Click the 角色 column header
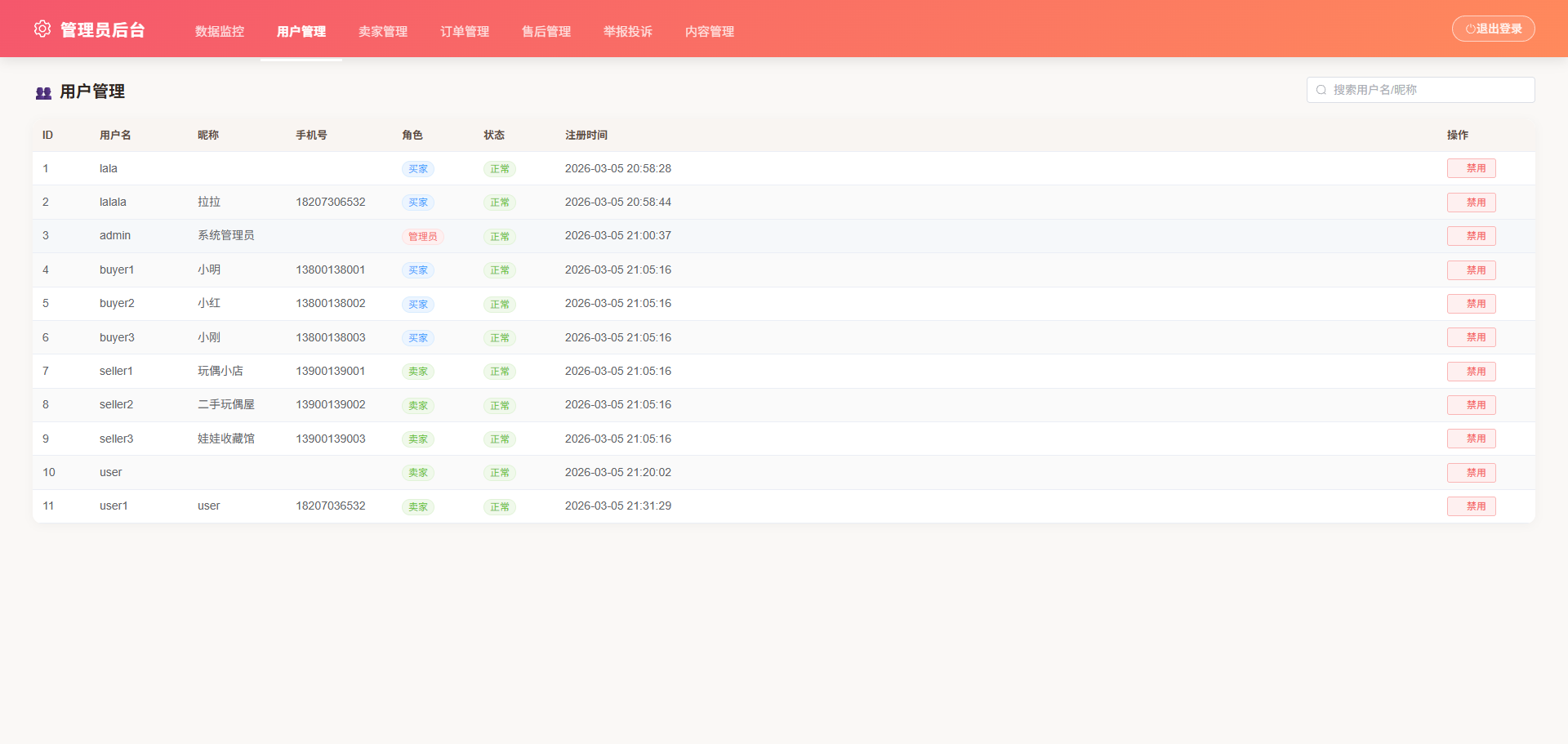Screen dimensions: 1568x744 412,135
